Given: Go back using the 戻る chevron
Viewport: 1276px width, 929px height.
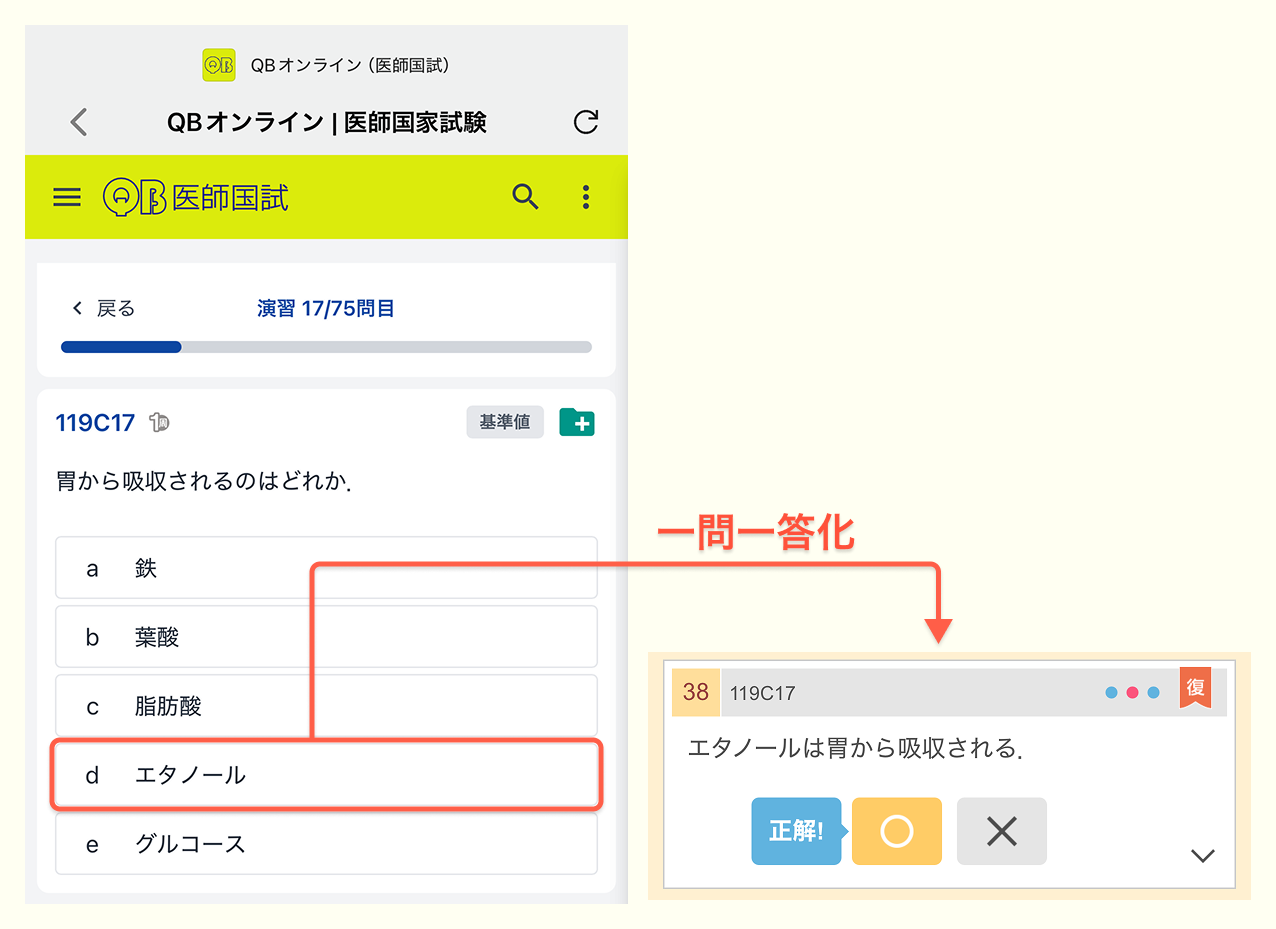Looking at the screenshot, I should coord(102,308).
